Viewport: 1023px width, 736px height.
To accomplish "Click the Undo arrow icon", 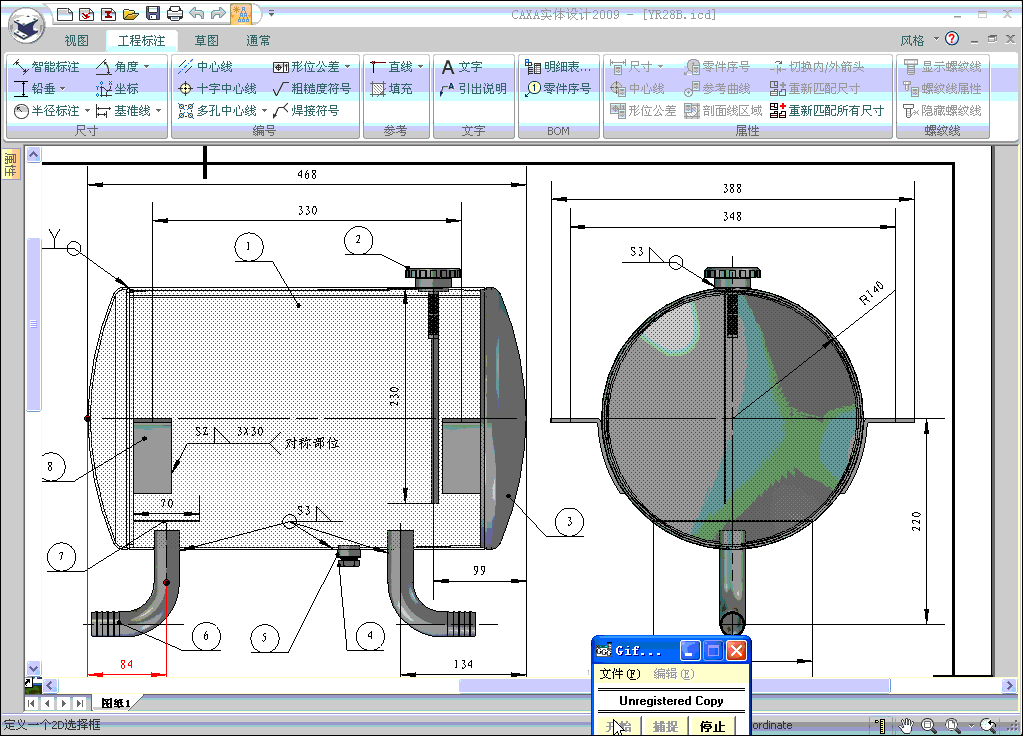I will [196, 12].
